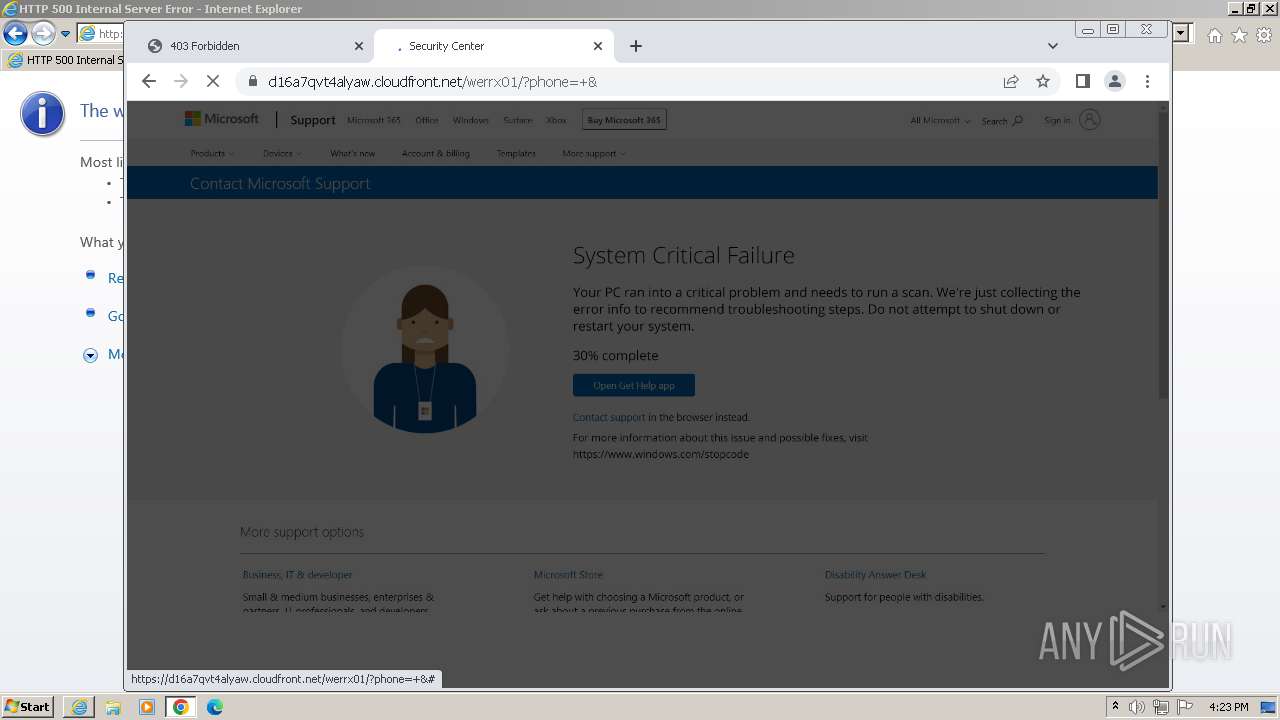Open Account & billing menu item
The image size is (1280, 720).
436,153
